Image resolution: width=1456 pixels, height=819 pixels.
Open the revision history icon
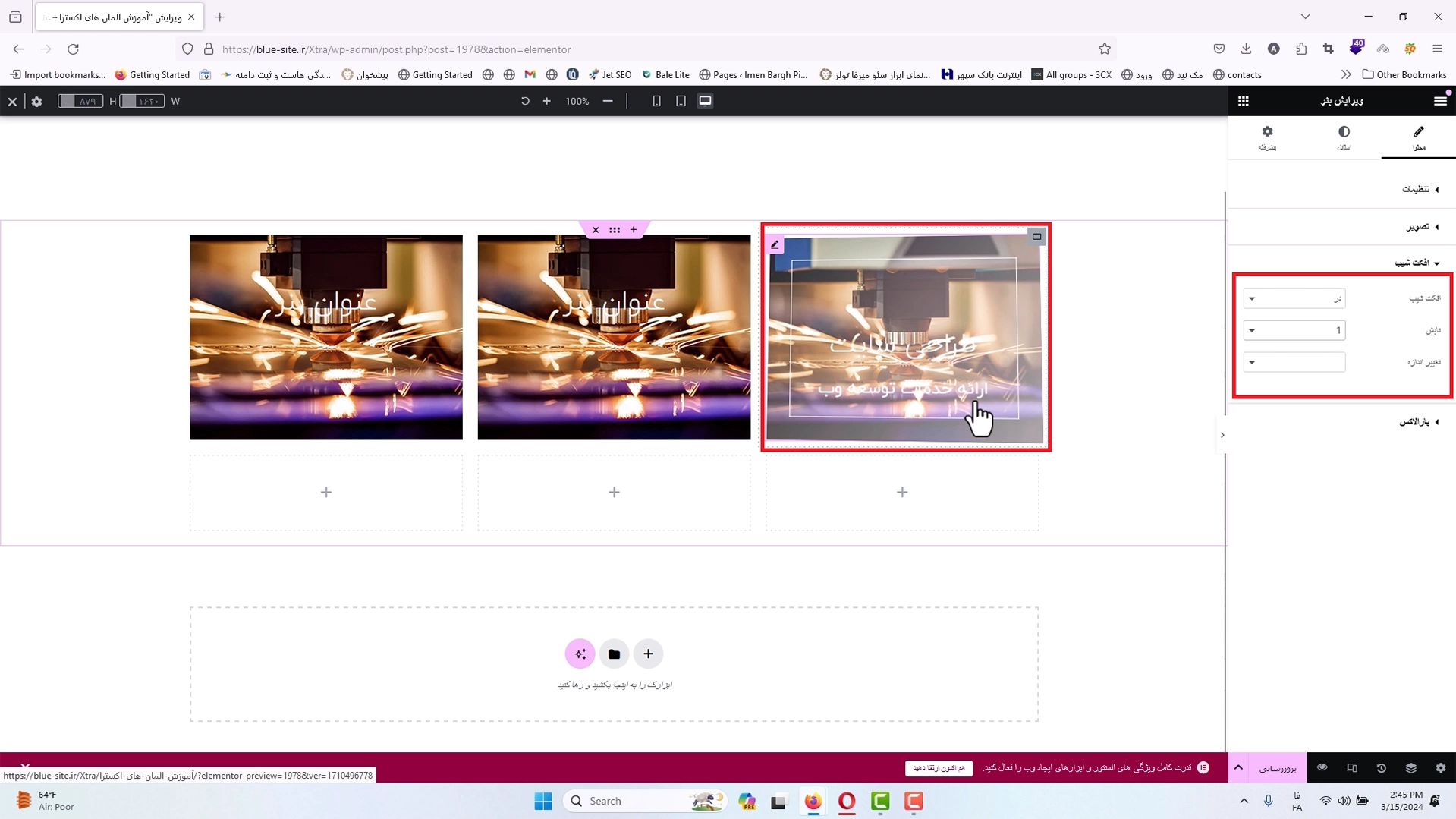click(1381, 768)
